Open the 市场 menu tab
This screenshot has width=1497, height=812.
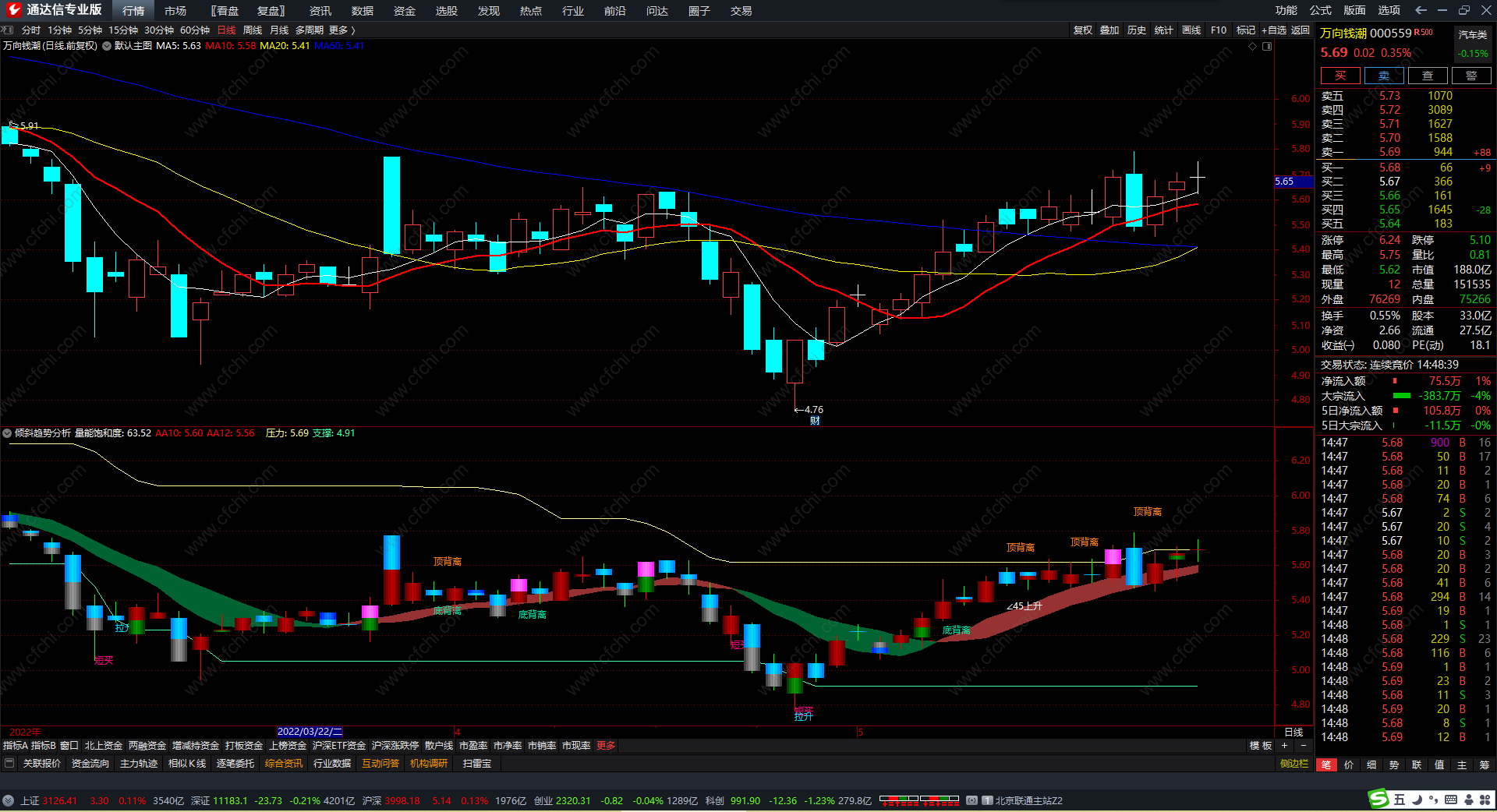coord(175,11)
